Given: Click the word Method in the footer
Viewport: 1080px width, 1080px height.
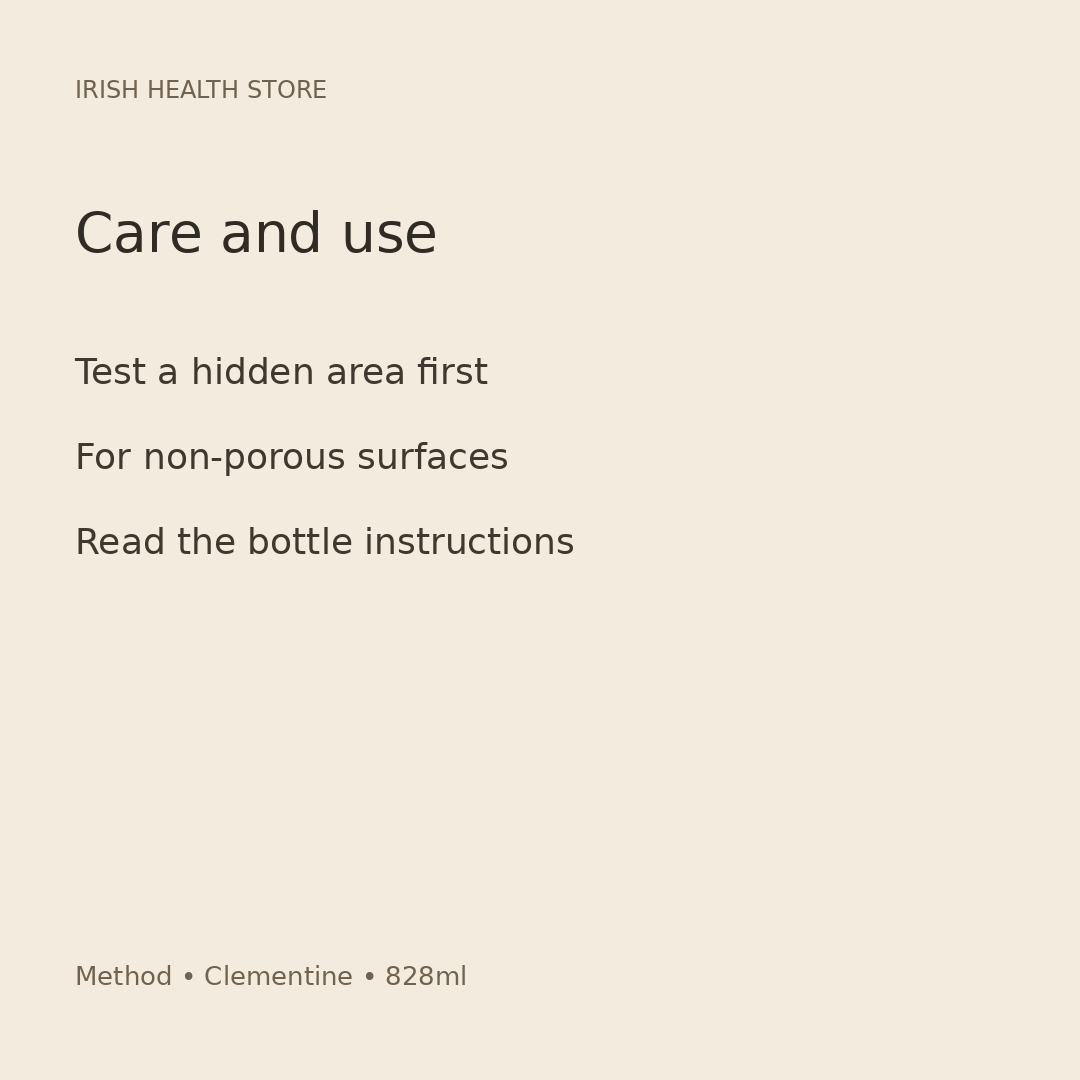Looking at the screenshot, I should 123,977.
